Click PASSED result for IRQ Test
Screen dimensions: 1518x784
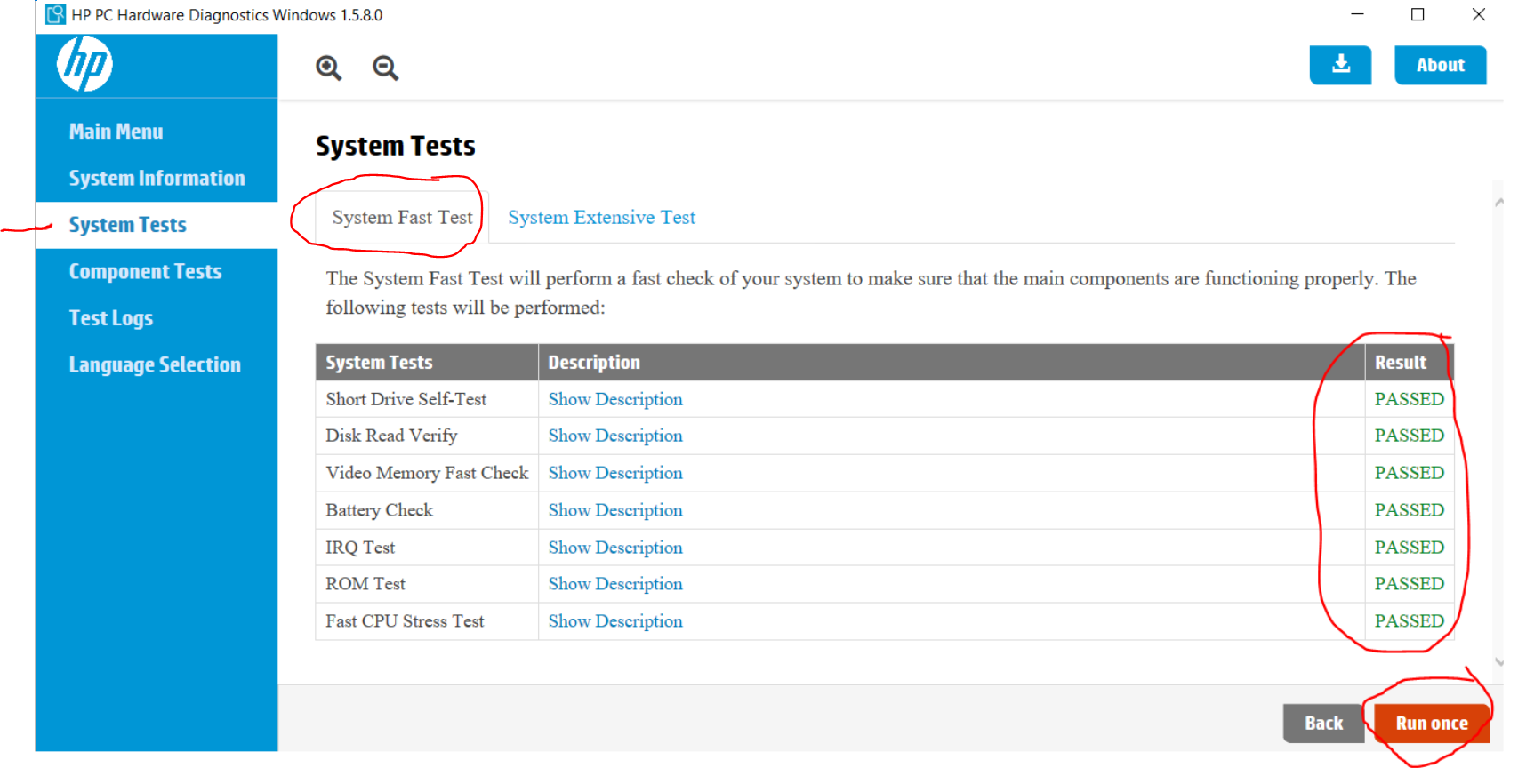pos(1410,548)
